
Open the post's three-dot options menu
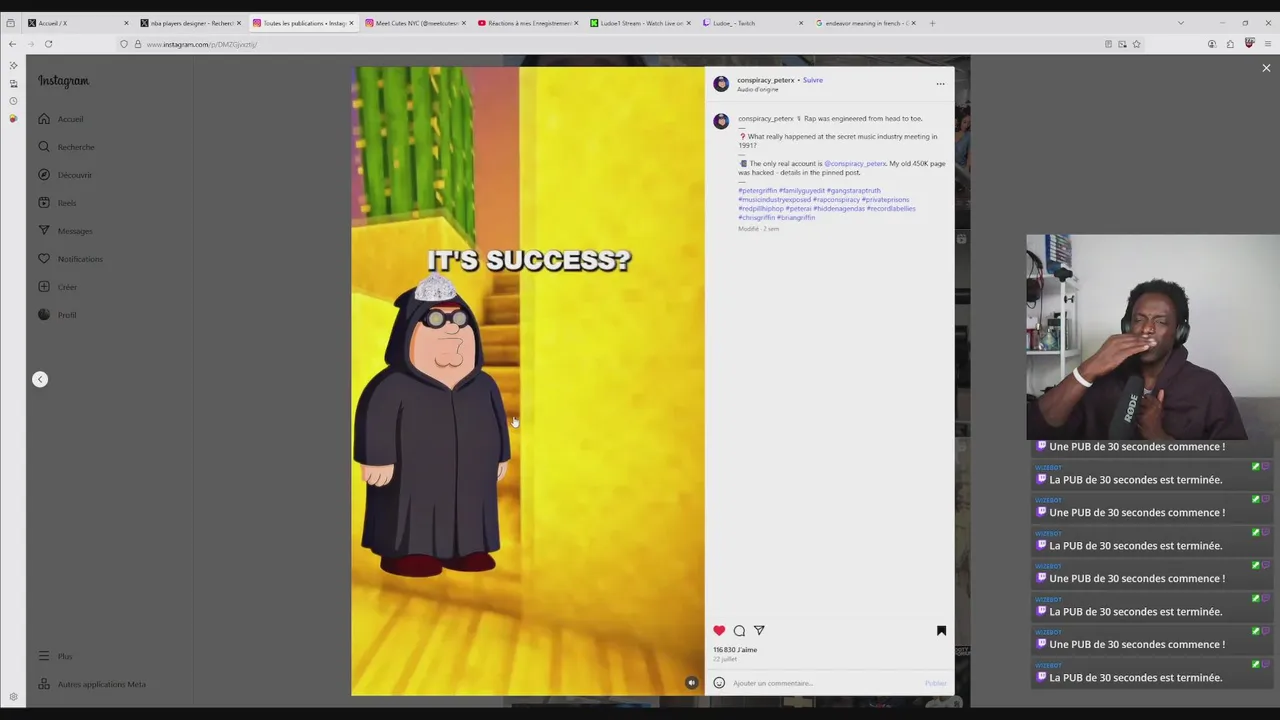tap(940, 84)
